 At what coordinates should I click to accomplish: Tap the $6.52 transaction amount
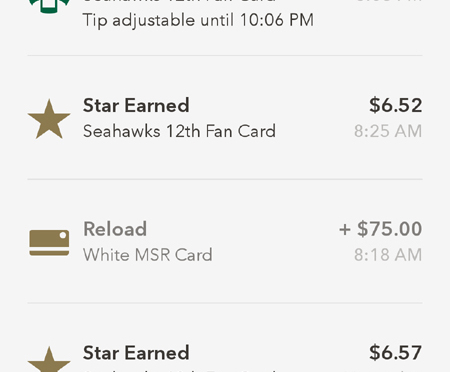coord(396,105)
